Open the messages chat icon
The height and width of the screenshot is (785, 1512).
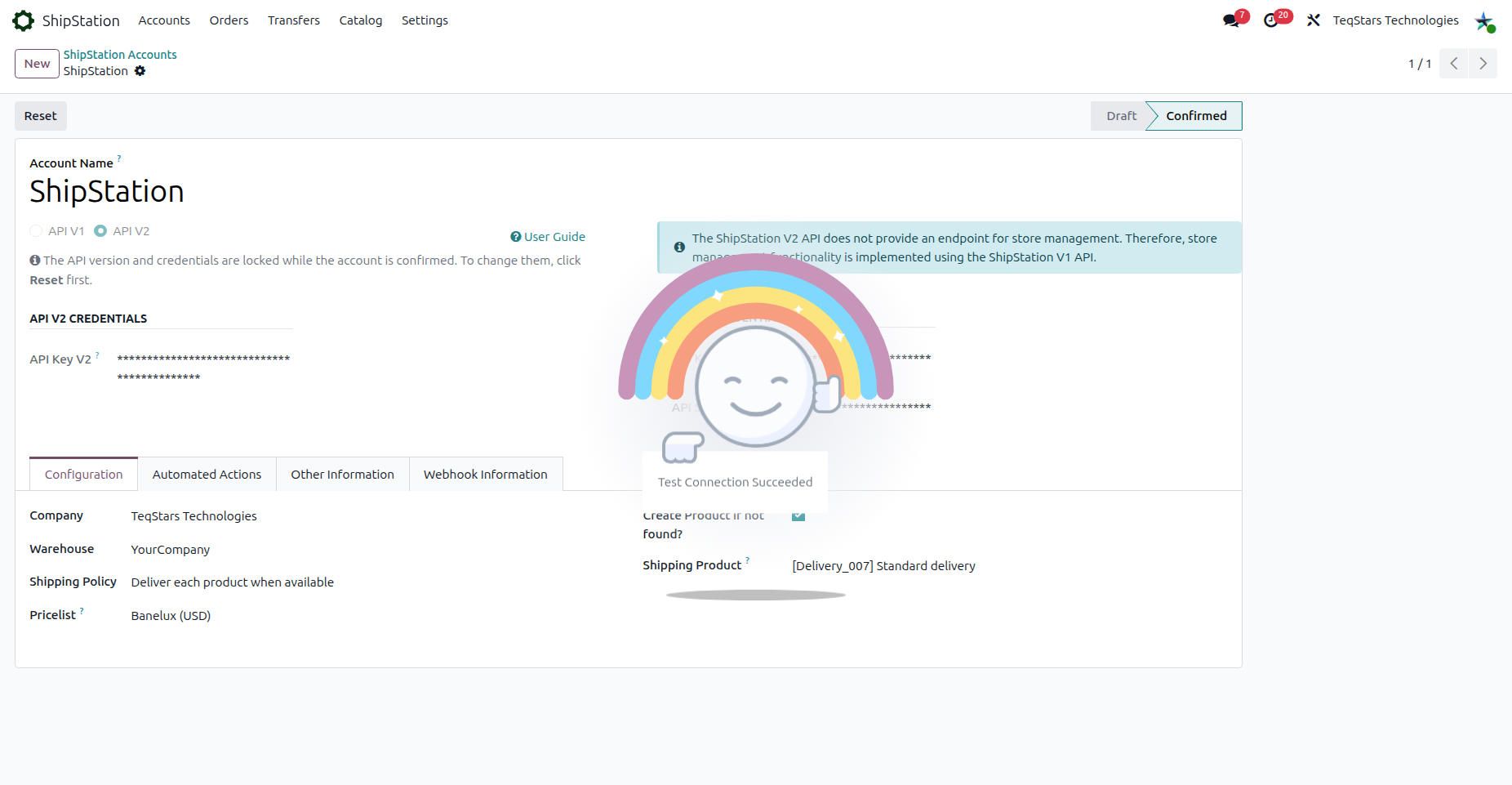pyautogui.click(x=1231, y=20)
